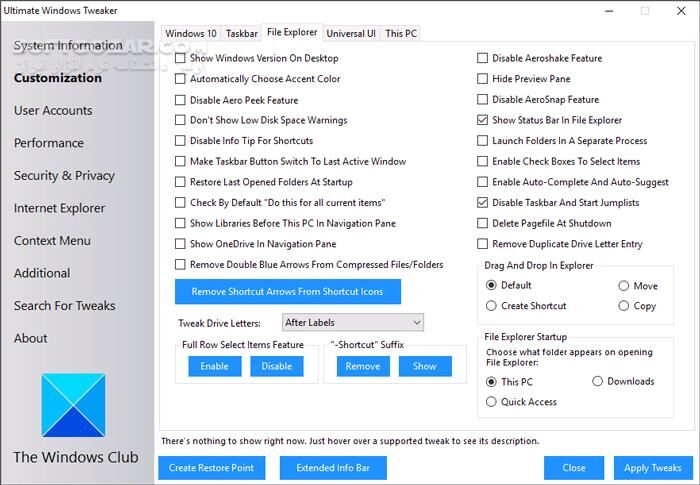
Task: Switch to the Taskbar tab
Action: tap(241, 33)
